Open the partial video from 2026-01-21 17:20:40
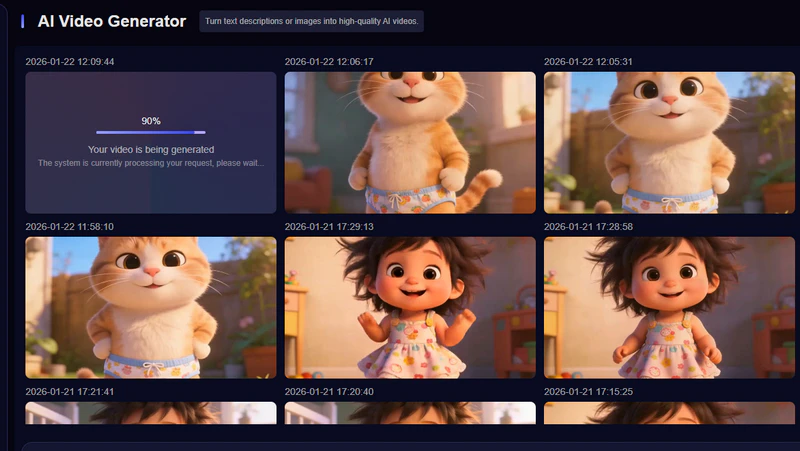The height and width of the screenshot is (451, 800). tap(410, 413)
